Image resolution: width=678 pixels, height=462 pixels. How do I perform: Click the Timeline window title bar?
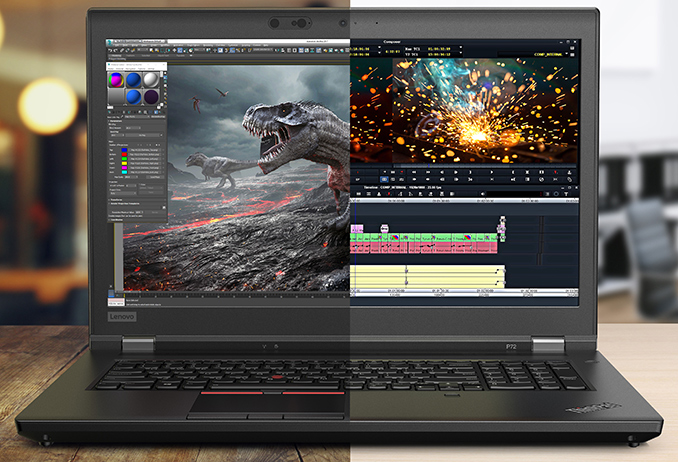pos(464,187)
